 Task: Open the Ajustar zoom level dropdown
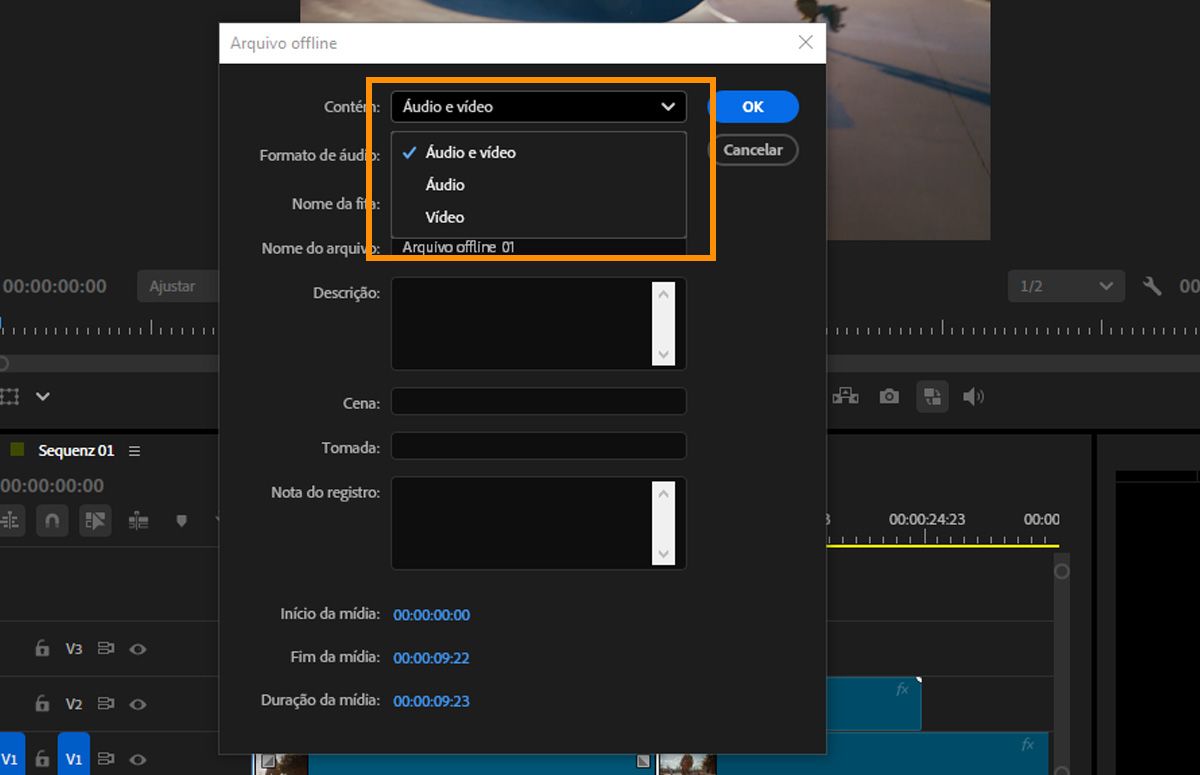point(178,286)
